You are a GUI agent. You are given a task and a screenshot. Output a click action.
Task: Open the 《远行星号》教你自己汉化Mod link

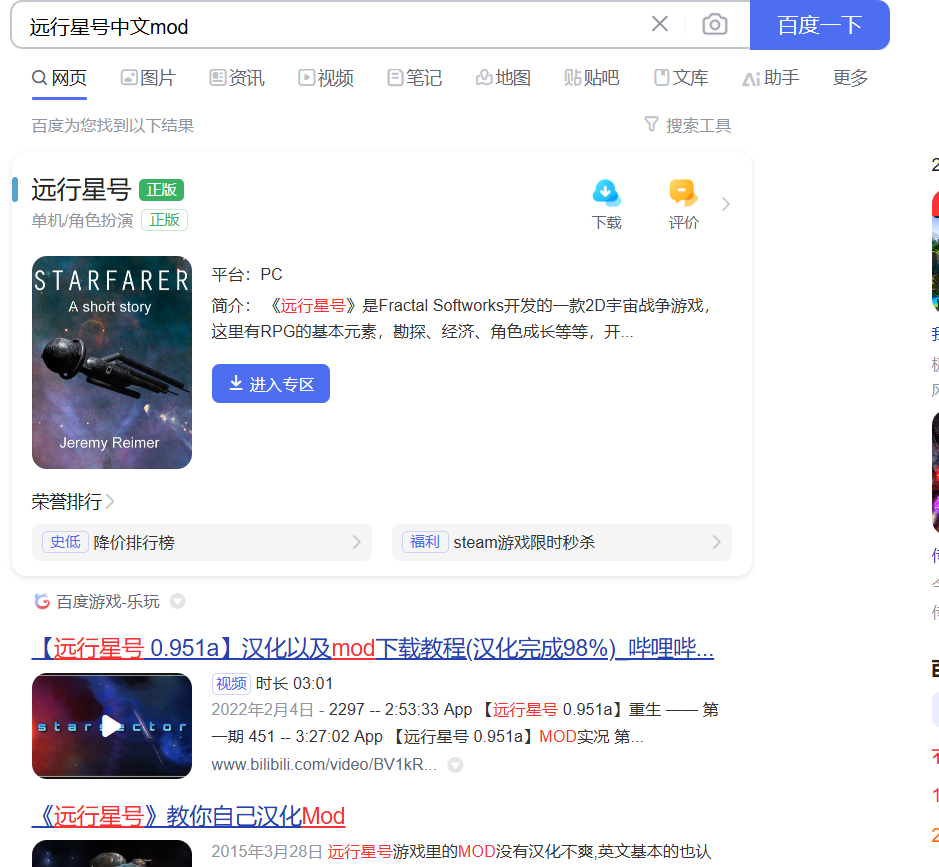[189, 816]
